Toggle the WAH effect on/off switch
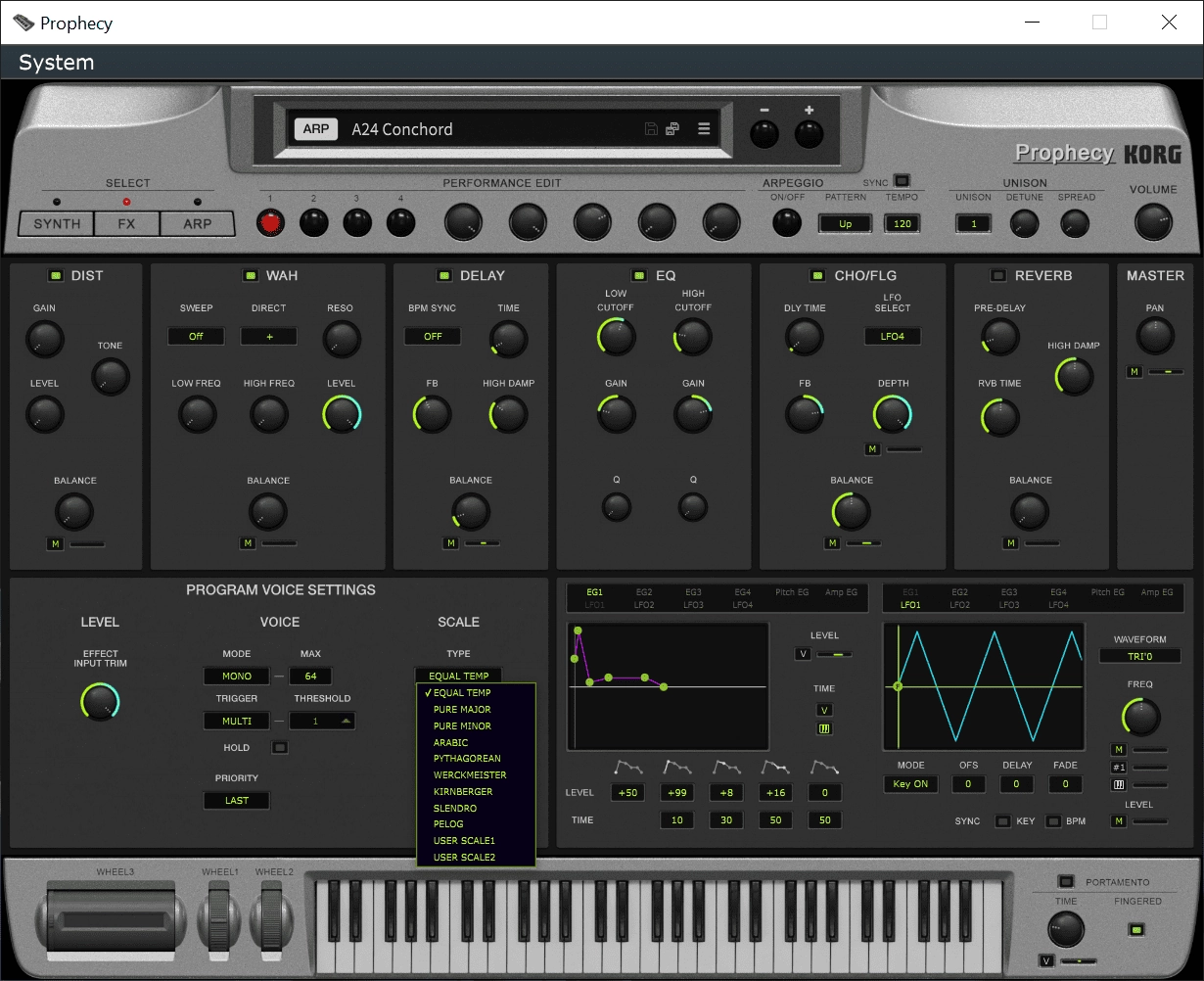Viewport: 1204px width, 981px height. 250,275
